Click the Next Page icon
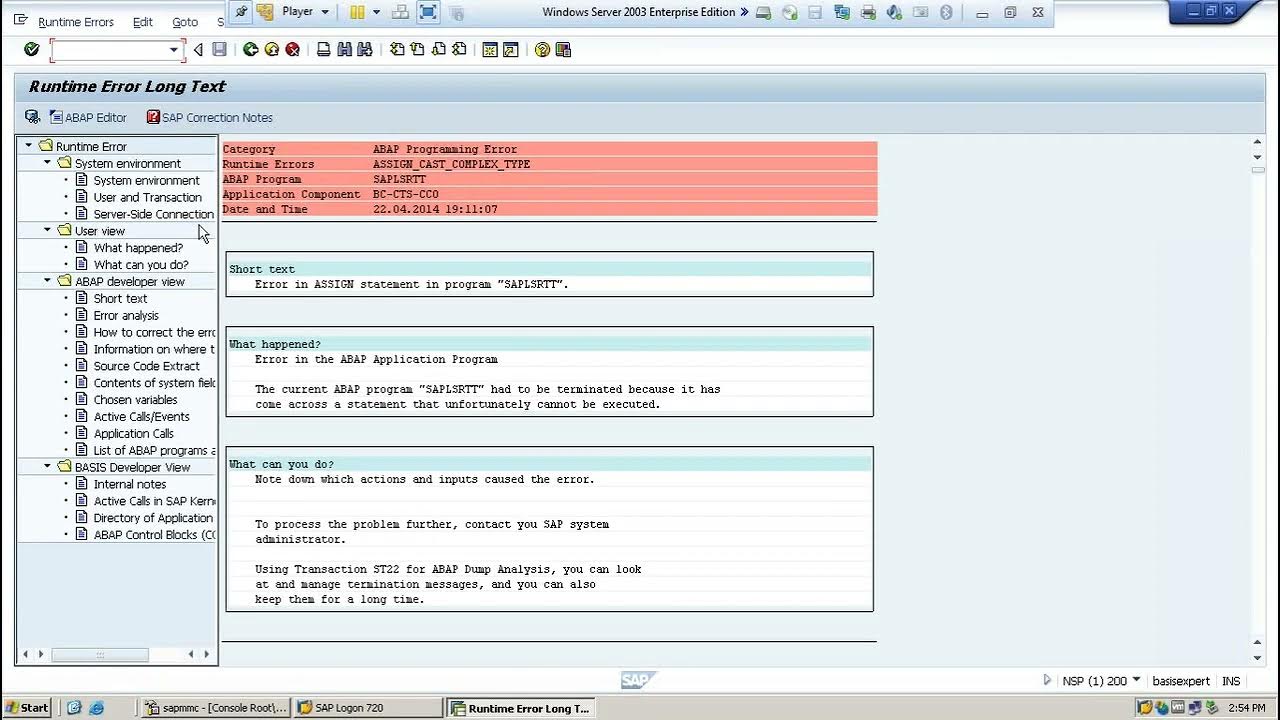Image resolution: width=1280 pixels, height=720 pixels. point(438,49)
